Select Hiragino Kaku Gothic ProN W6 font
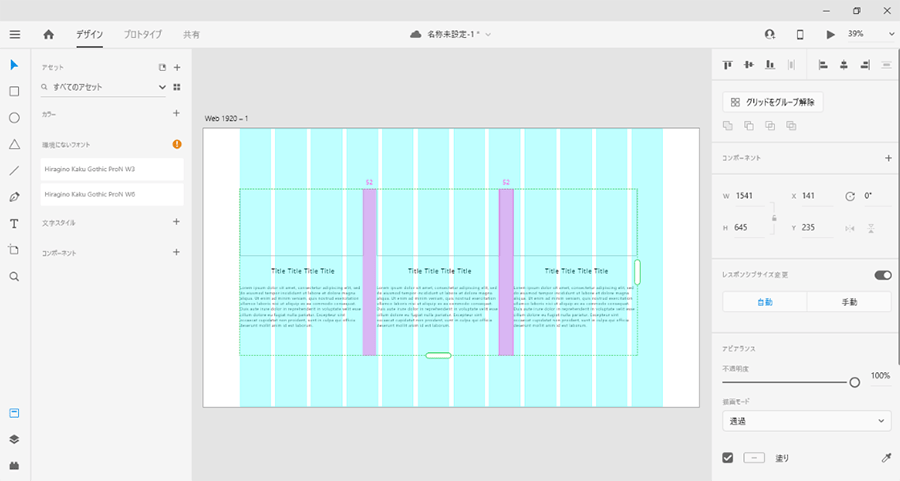 (x=112, y=195)
